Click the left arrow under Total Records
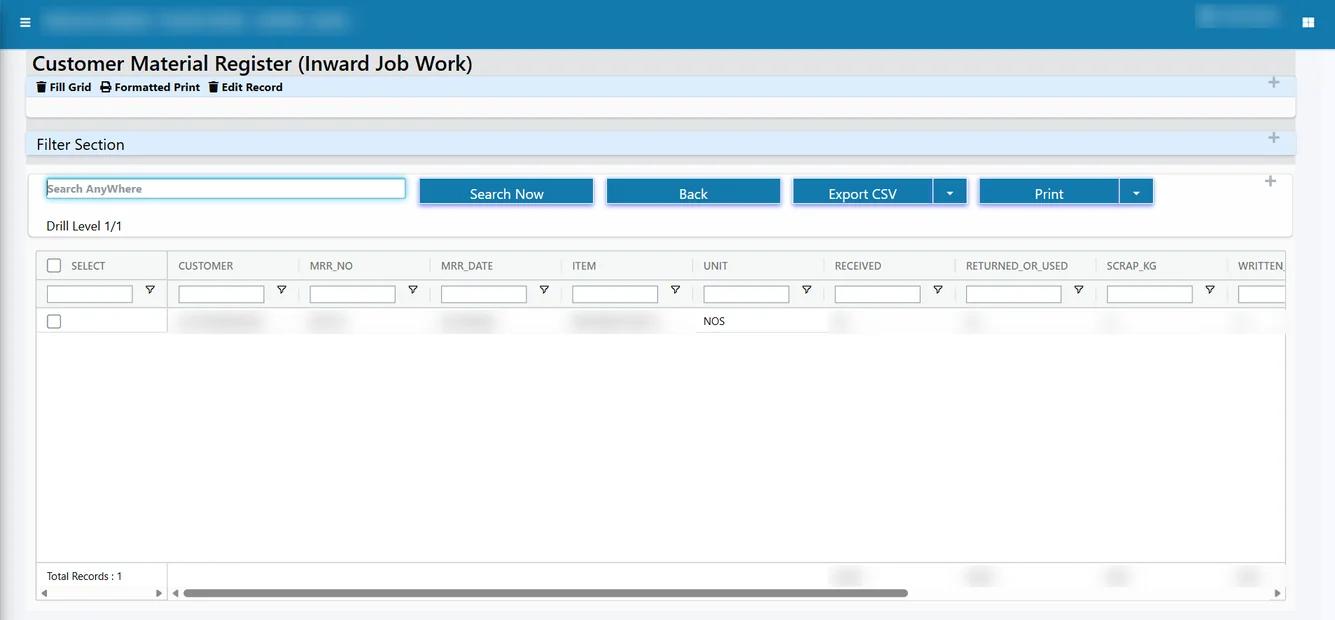This screenshot has width=1335, height=620. 44,593
